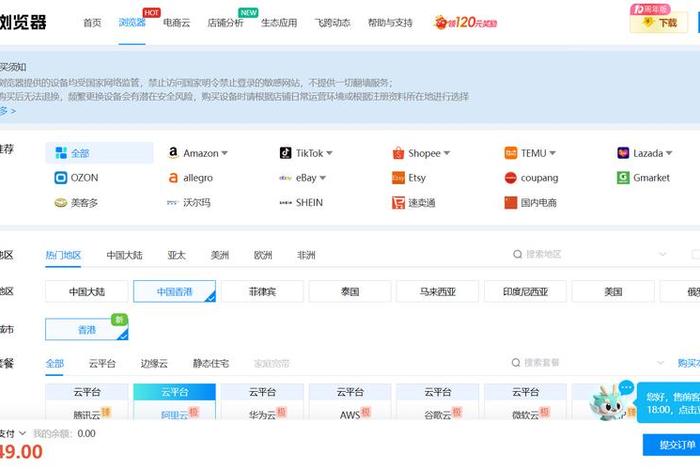Expand the Lazada dropdown arrow
The height and width of the screenshot is (470, 700).
[669, 153]
